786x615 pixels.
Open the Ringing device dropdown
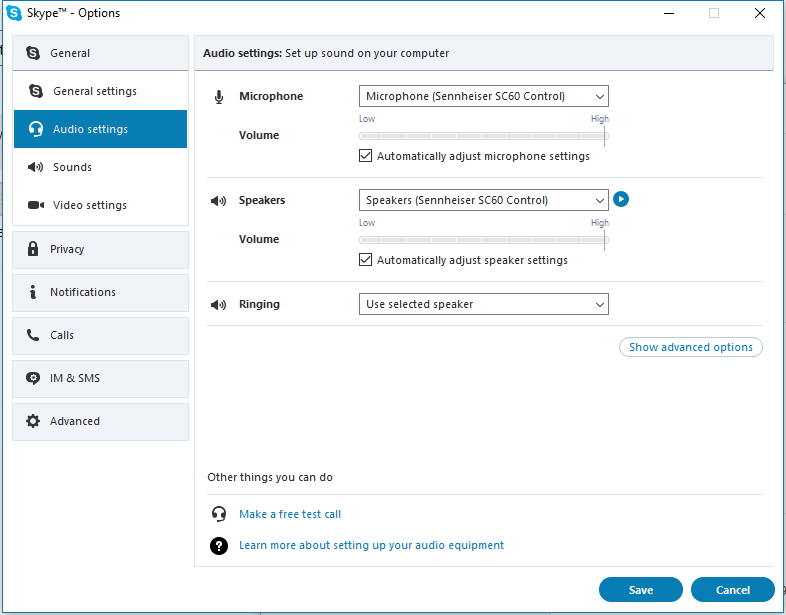(484, 304)
